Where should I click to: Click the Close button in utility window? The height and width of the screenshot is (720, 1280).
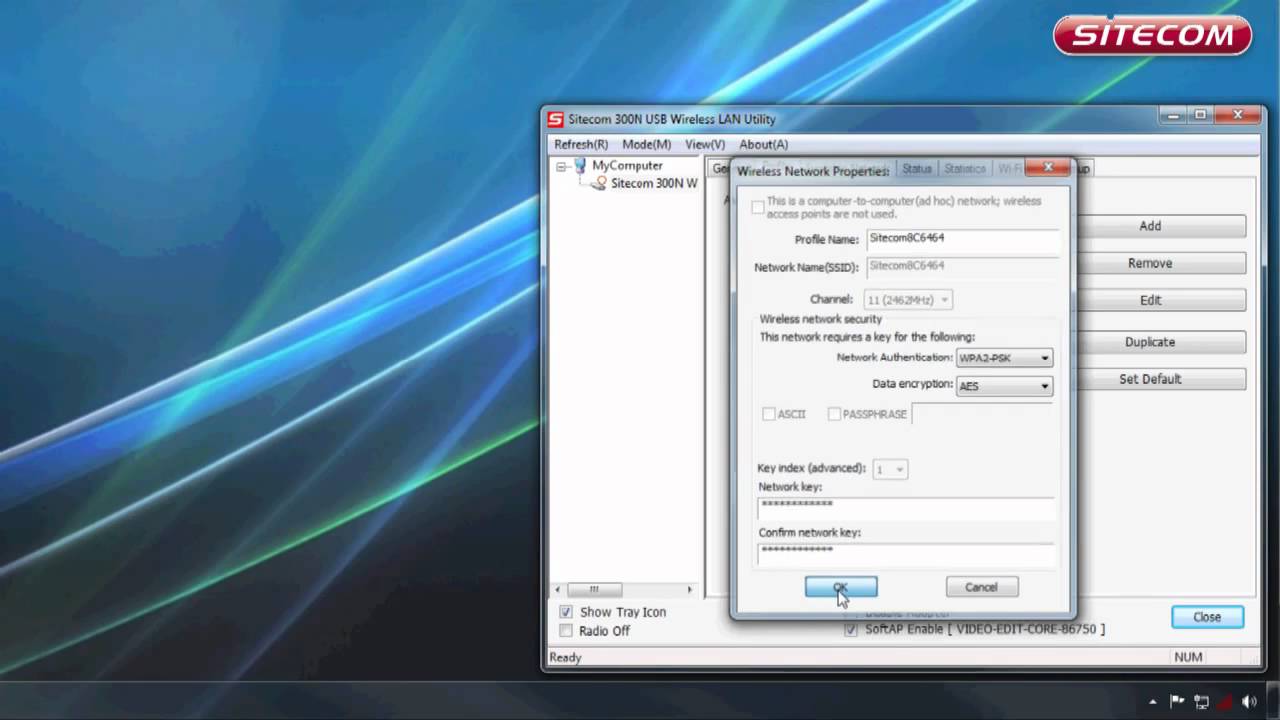click(1207, 617)
